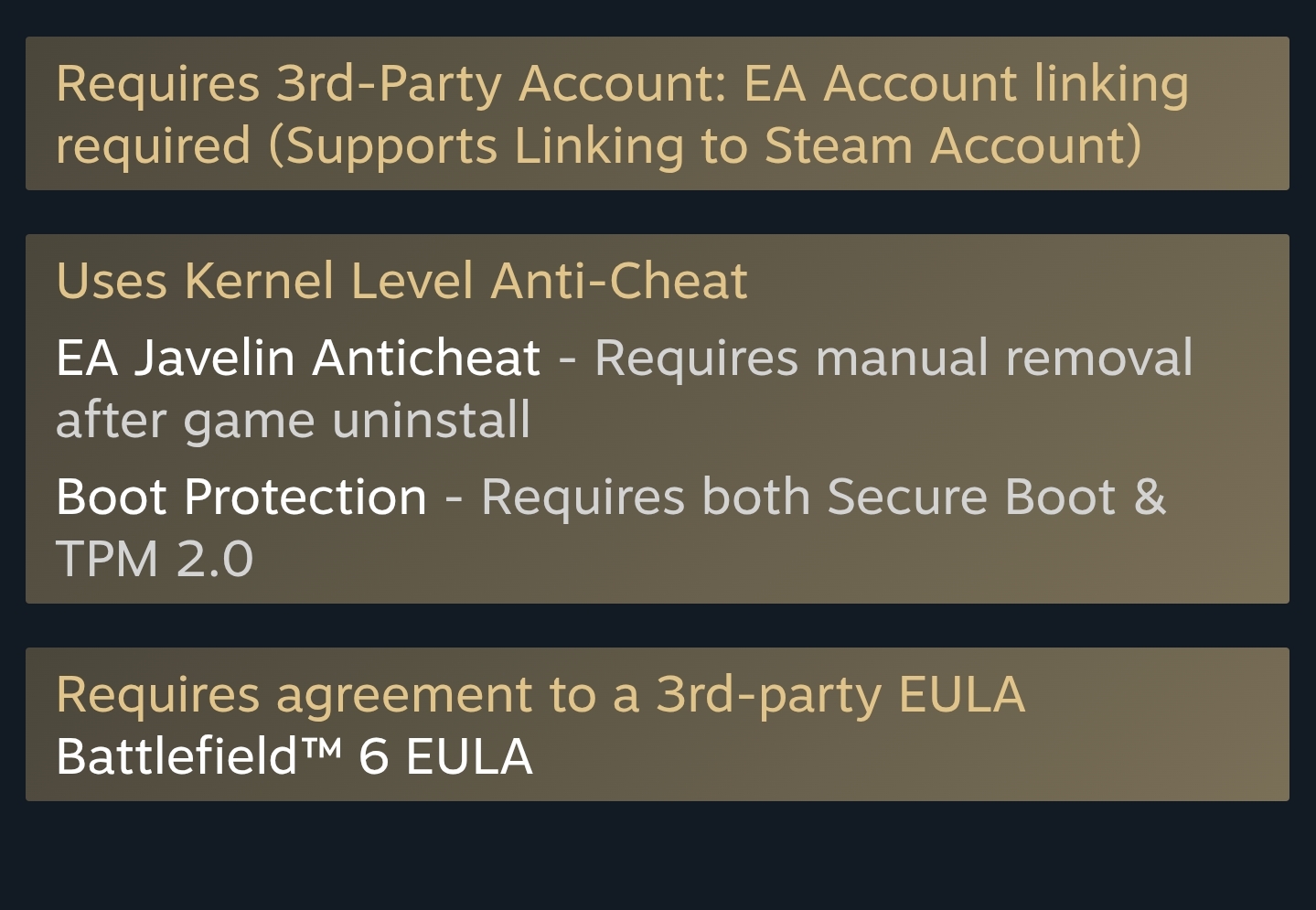Click the word "required" starting the second line
The width and height of the screenshot is (1316, 910).
153,146
